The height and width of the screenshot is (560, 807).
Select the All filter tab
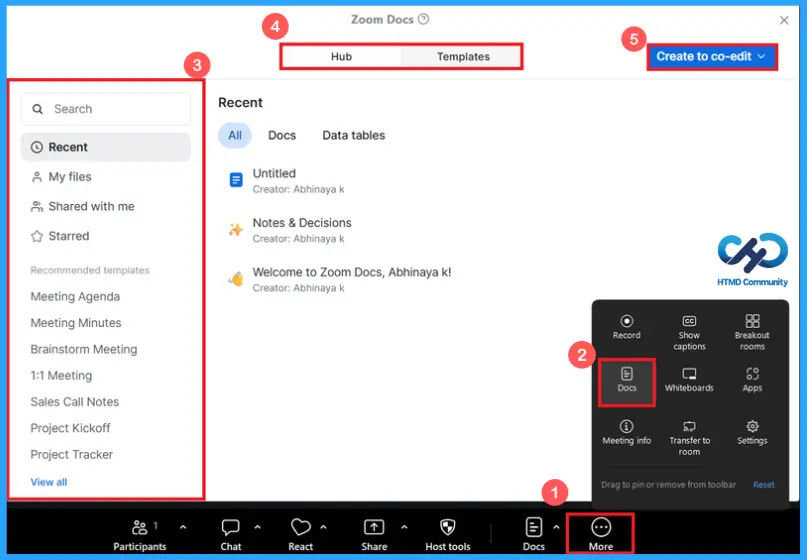click(235, 135)
